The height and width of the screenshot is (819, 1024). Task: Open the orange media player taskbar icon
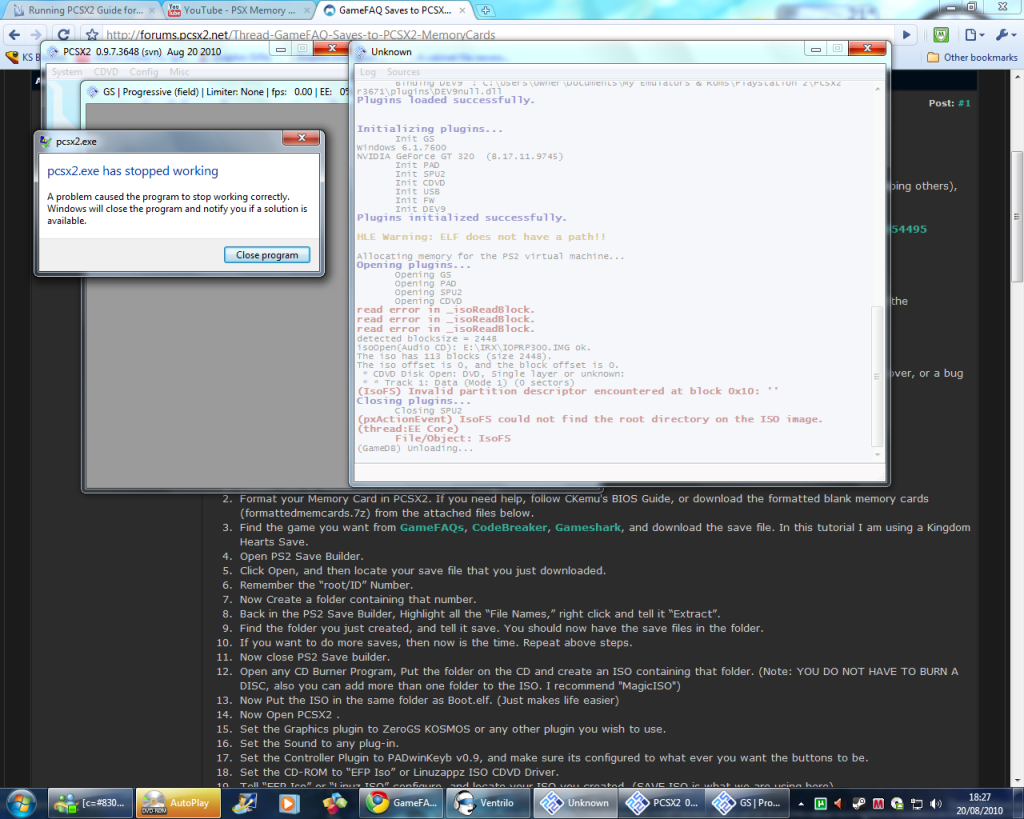(x=289, y=803)
